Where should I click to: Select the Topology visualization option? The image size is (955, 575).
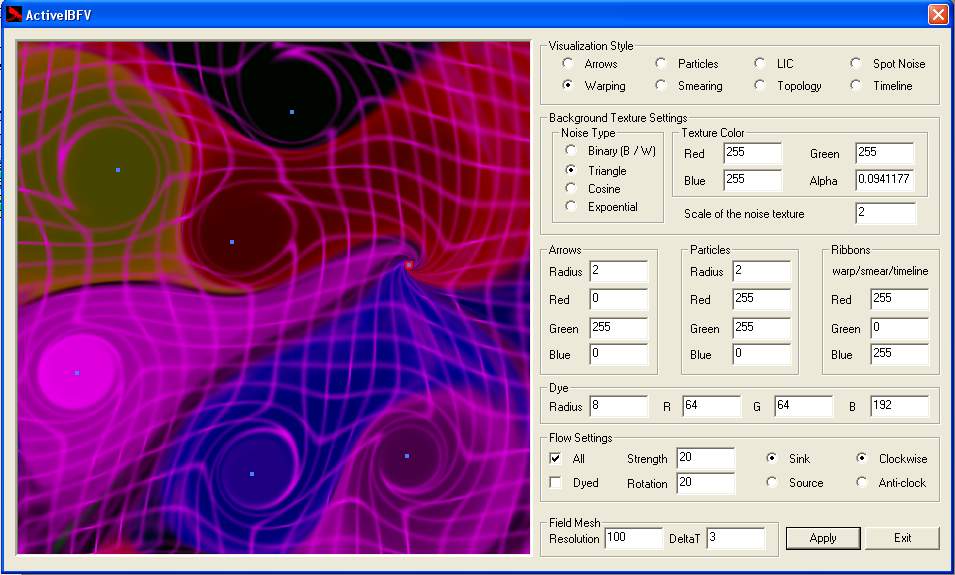(x=760, y=86)
